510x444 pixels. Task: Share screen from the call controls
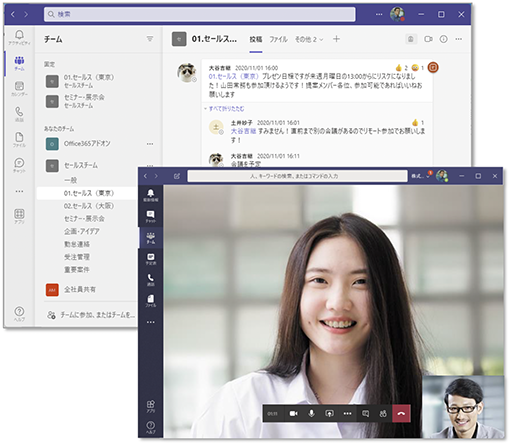329,414
